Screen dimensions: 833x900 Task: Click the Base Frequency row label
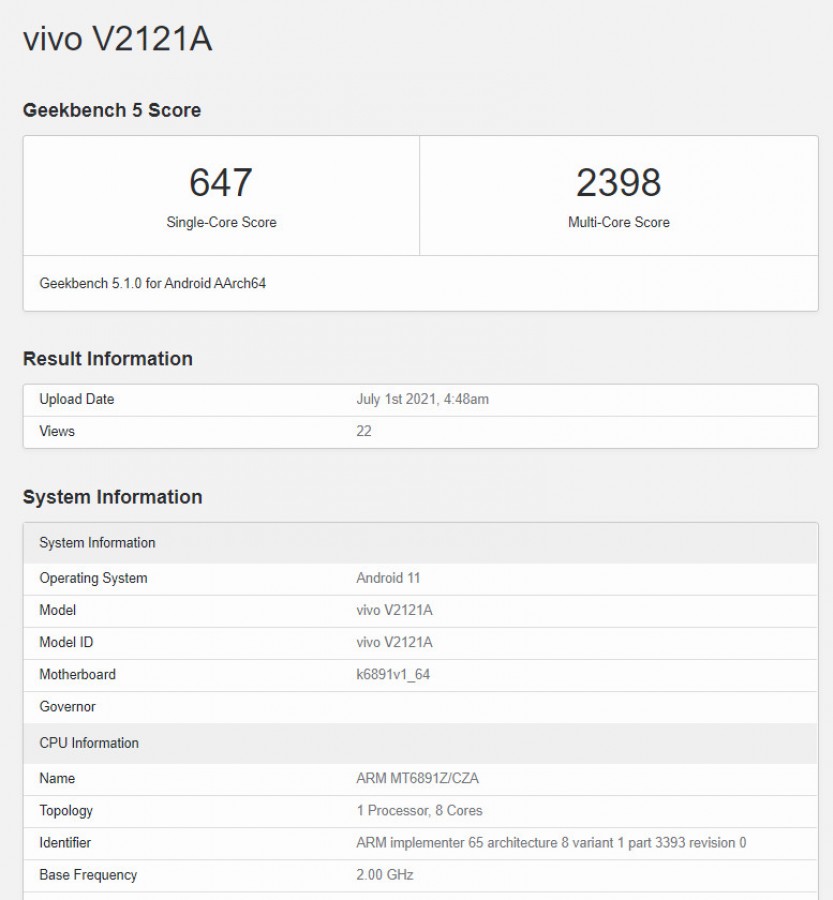tap(88, 875)
